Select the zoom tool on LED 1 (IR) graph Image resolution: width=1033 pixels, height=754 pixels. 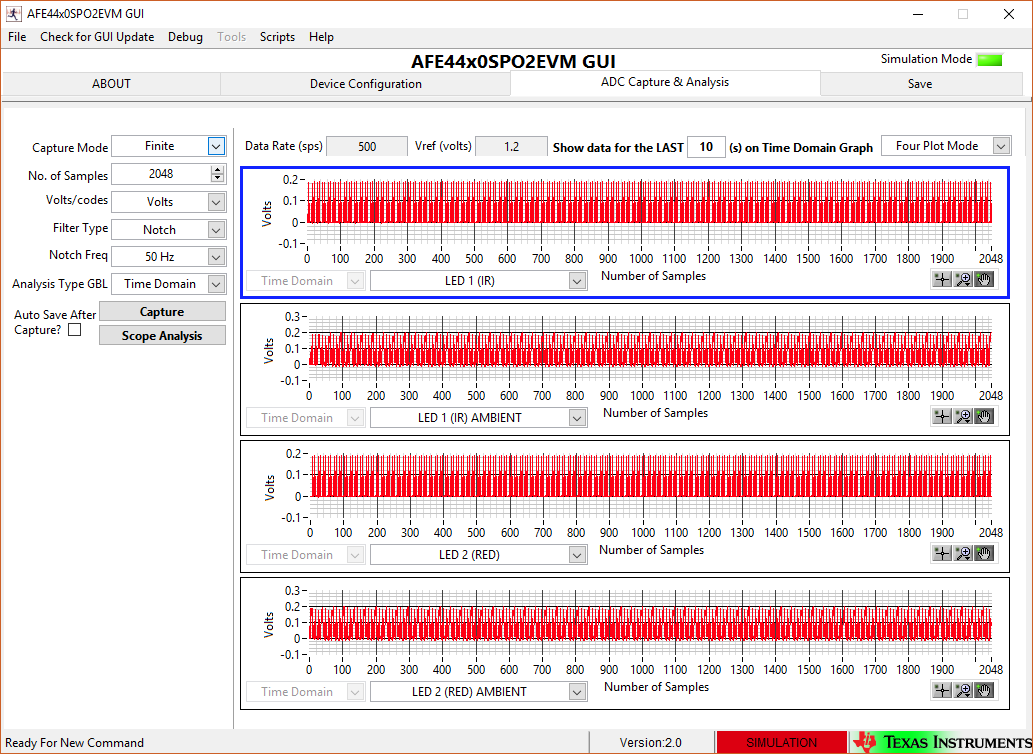pos(963,280)
